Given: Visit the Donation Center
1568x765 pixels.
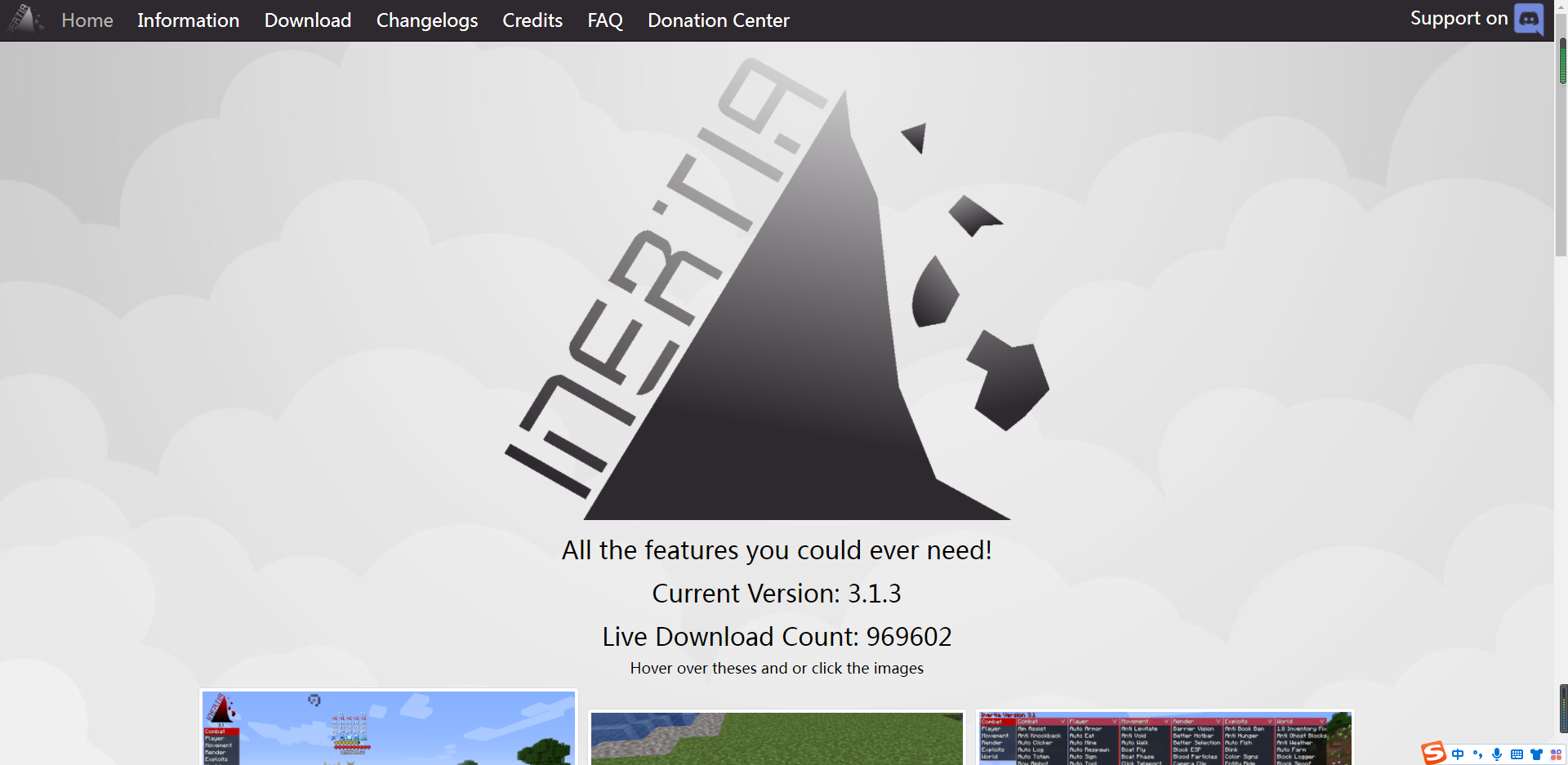Looking at the screenshot, I should 718,20.
